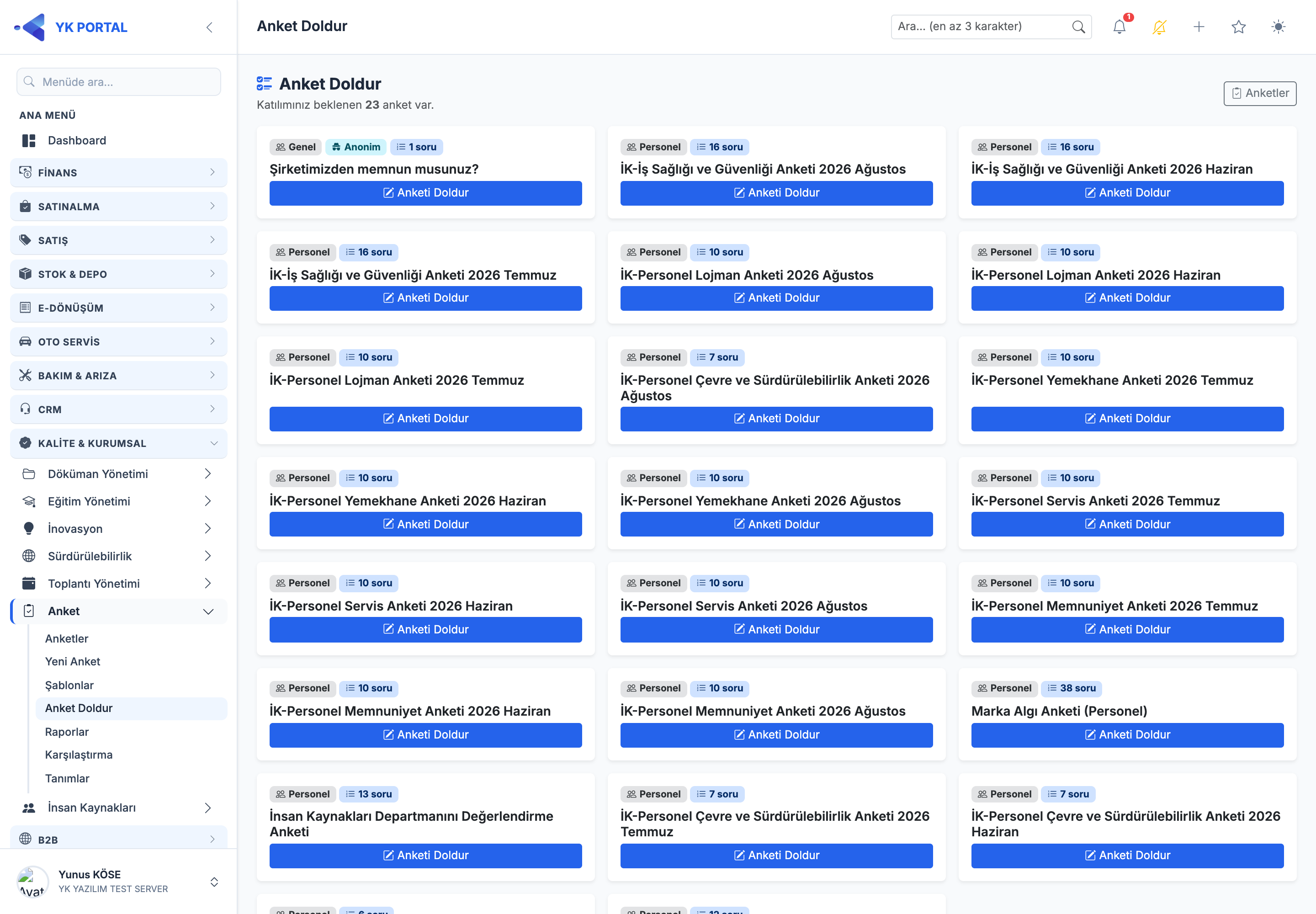Select the Anket Doldur sidebar item
This screenshot has height=914, width=1316.
click(x=131, y=708)
